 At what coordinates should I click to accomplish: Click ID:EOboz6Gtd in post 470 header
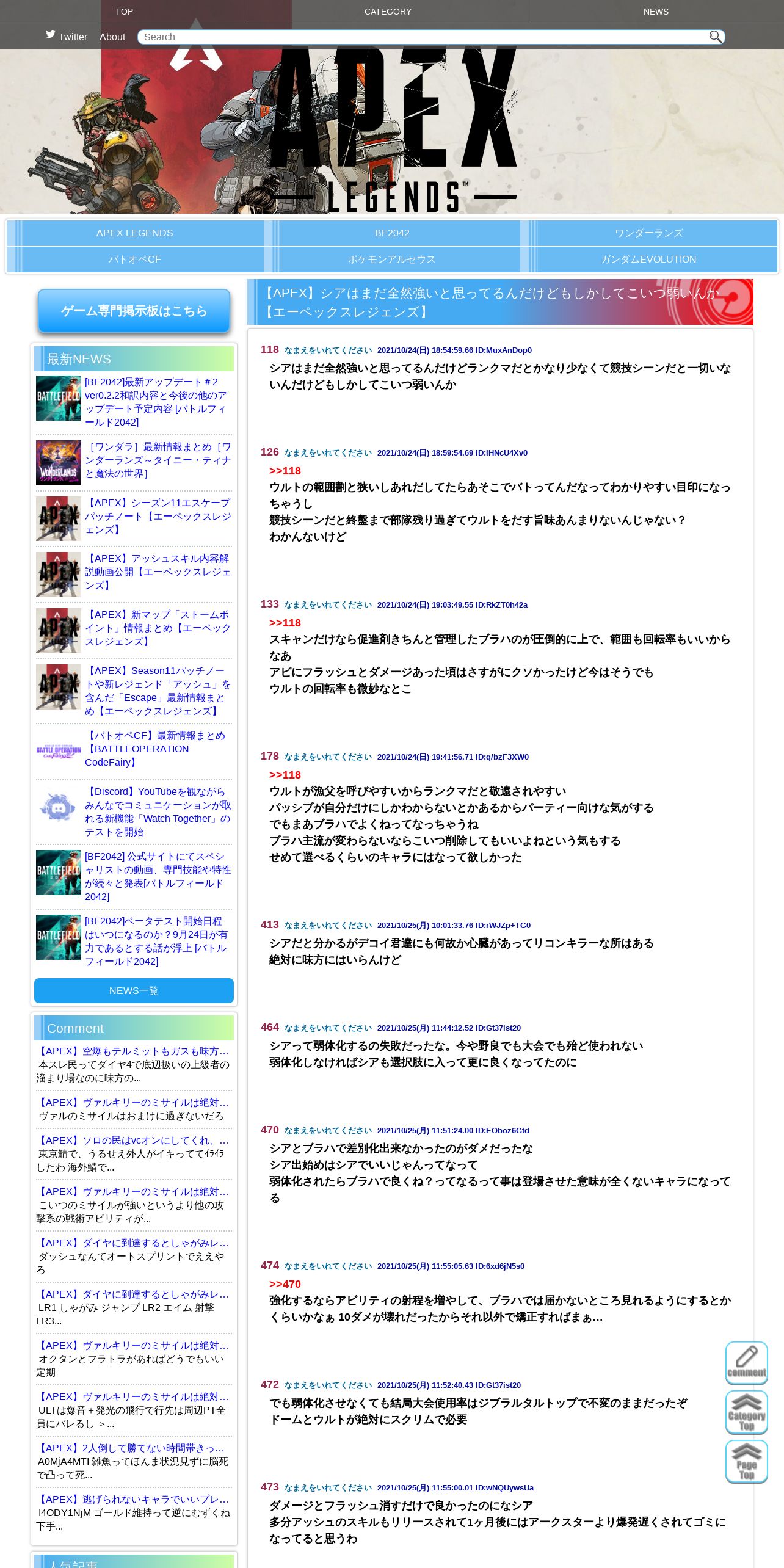(503, 1130)
